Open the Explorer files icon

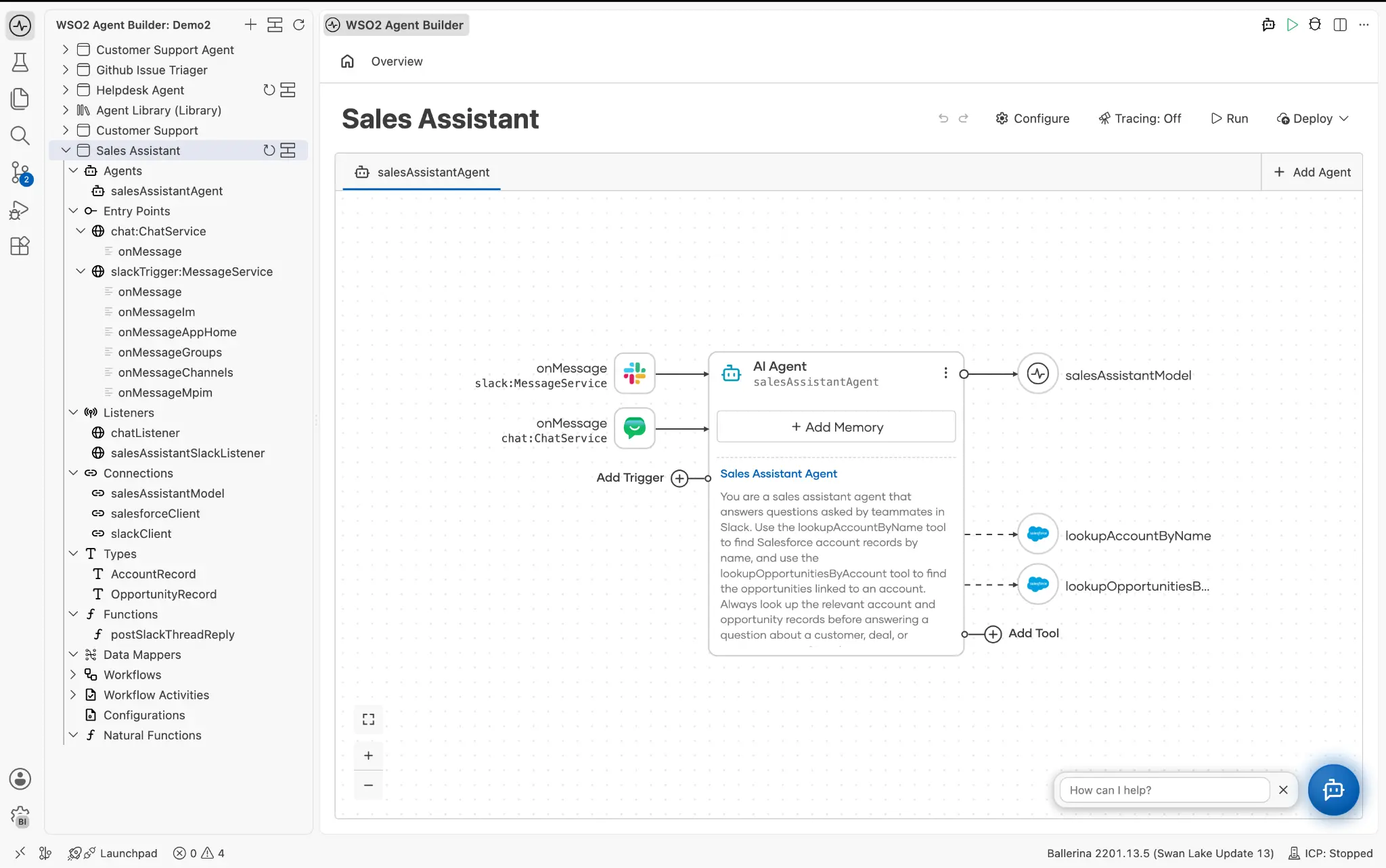click(x=20, y=99)
